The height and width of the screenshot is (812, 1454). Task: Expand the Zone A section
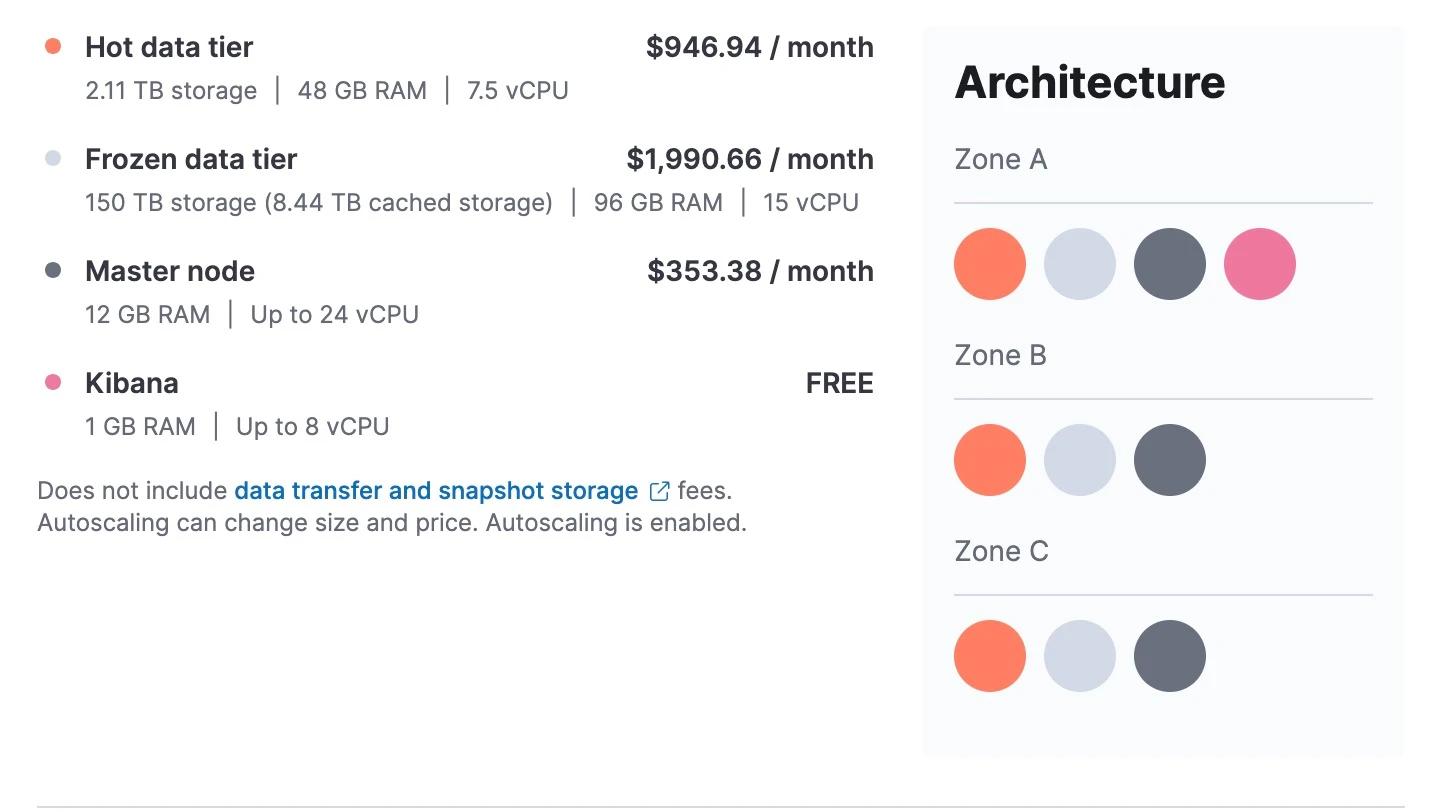click(x=1000, y=158)
